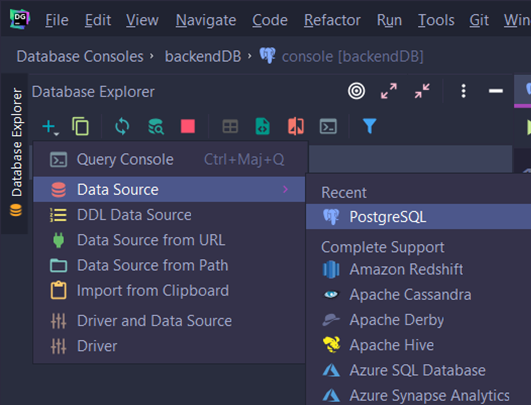Click the DataGrip application logo
The width and height of the screenshot is (531, 405).
[x=19, y=19]
